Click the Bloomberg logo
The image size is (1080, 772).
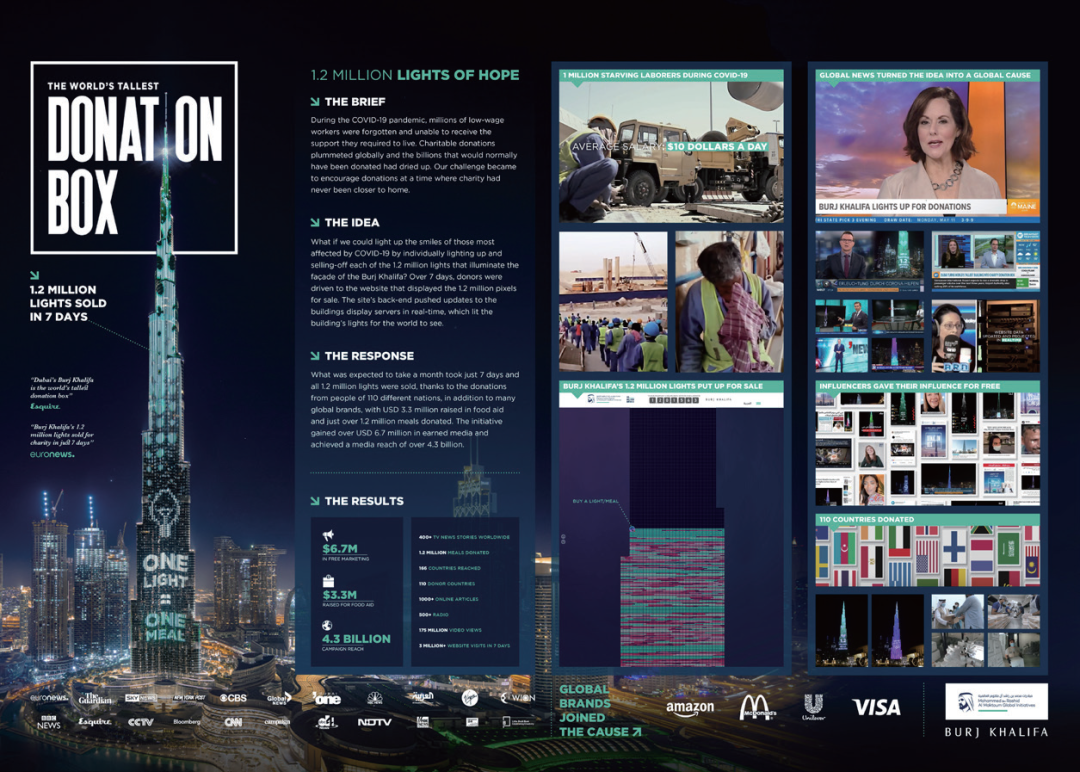pyautogui.click(x=187, y=722)
